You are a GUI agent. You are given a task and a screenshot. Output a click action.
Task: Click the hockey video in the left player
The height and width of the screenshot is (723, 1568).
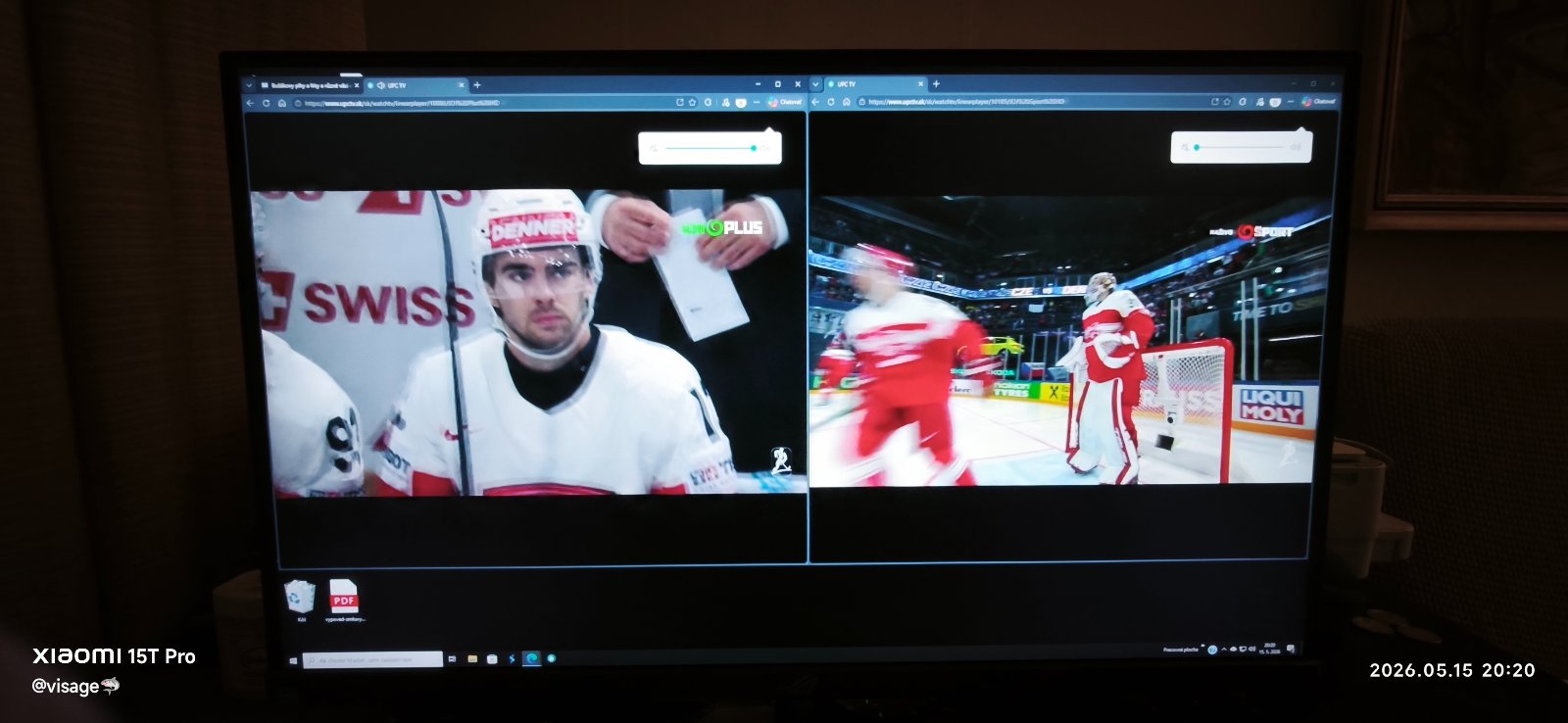(528, 342)
